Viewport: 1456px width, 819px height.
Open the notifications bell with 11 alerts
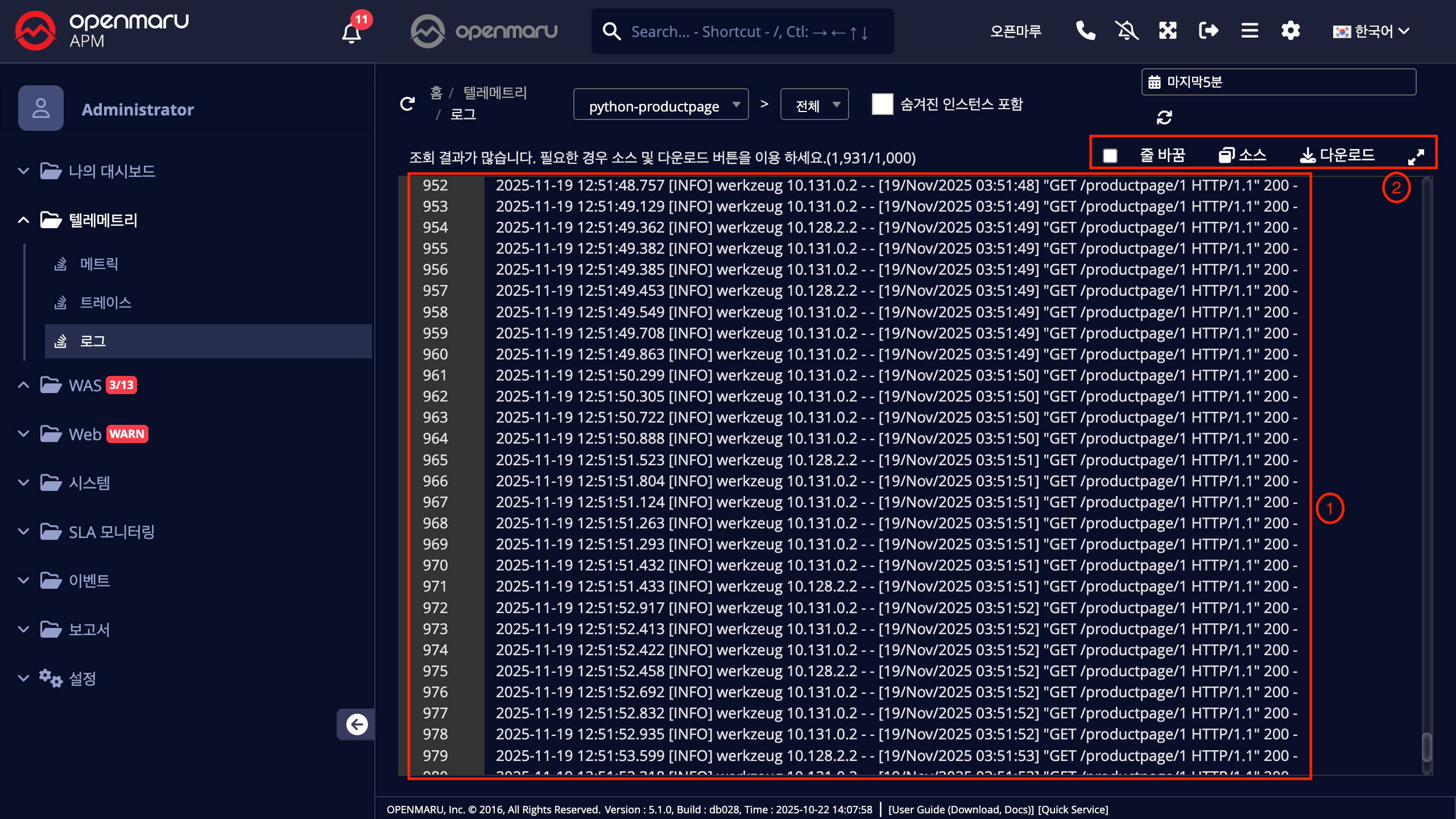352,32
